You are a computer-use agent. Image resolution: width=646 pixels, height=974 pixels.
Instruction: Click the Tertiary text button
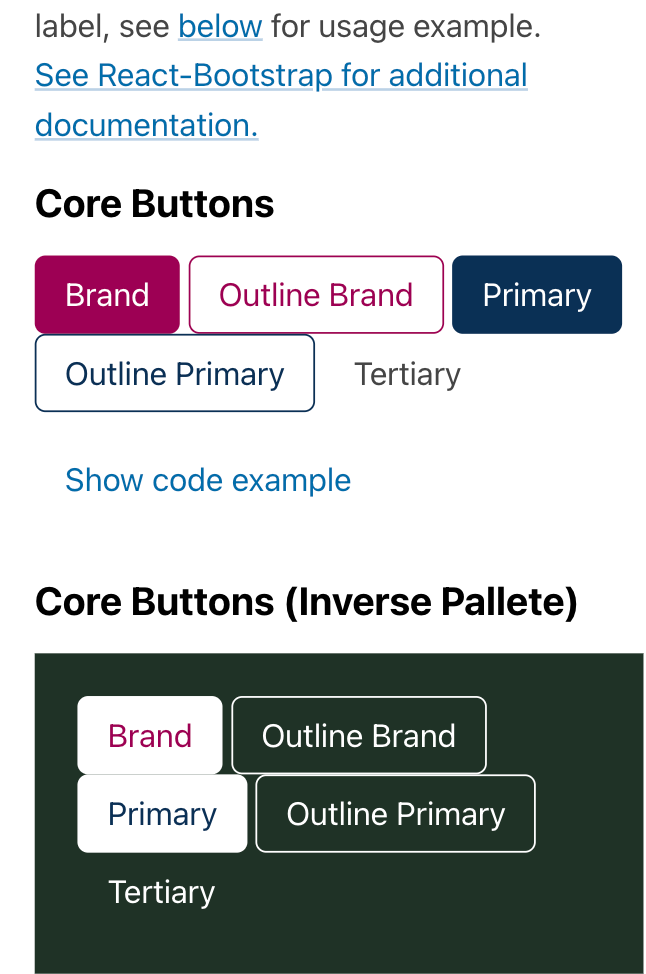point(407,373)
